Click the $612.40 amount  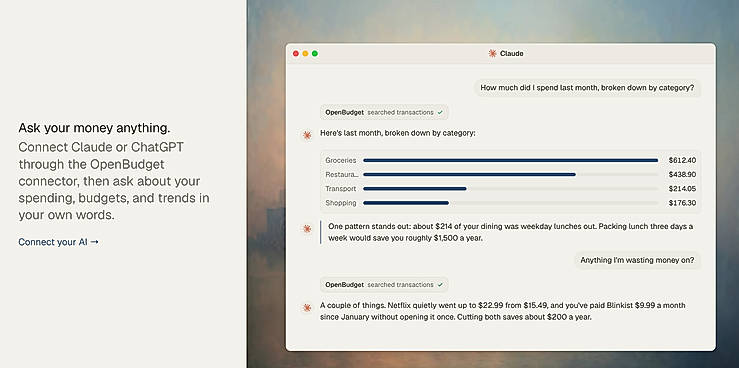pyautogui.click(x=682, y=160)
